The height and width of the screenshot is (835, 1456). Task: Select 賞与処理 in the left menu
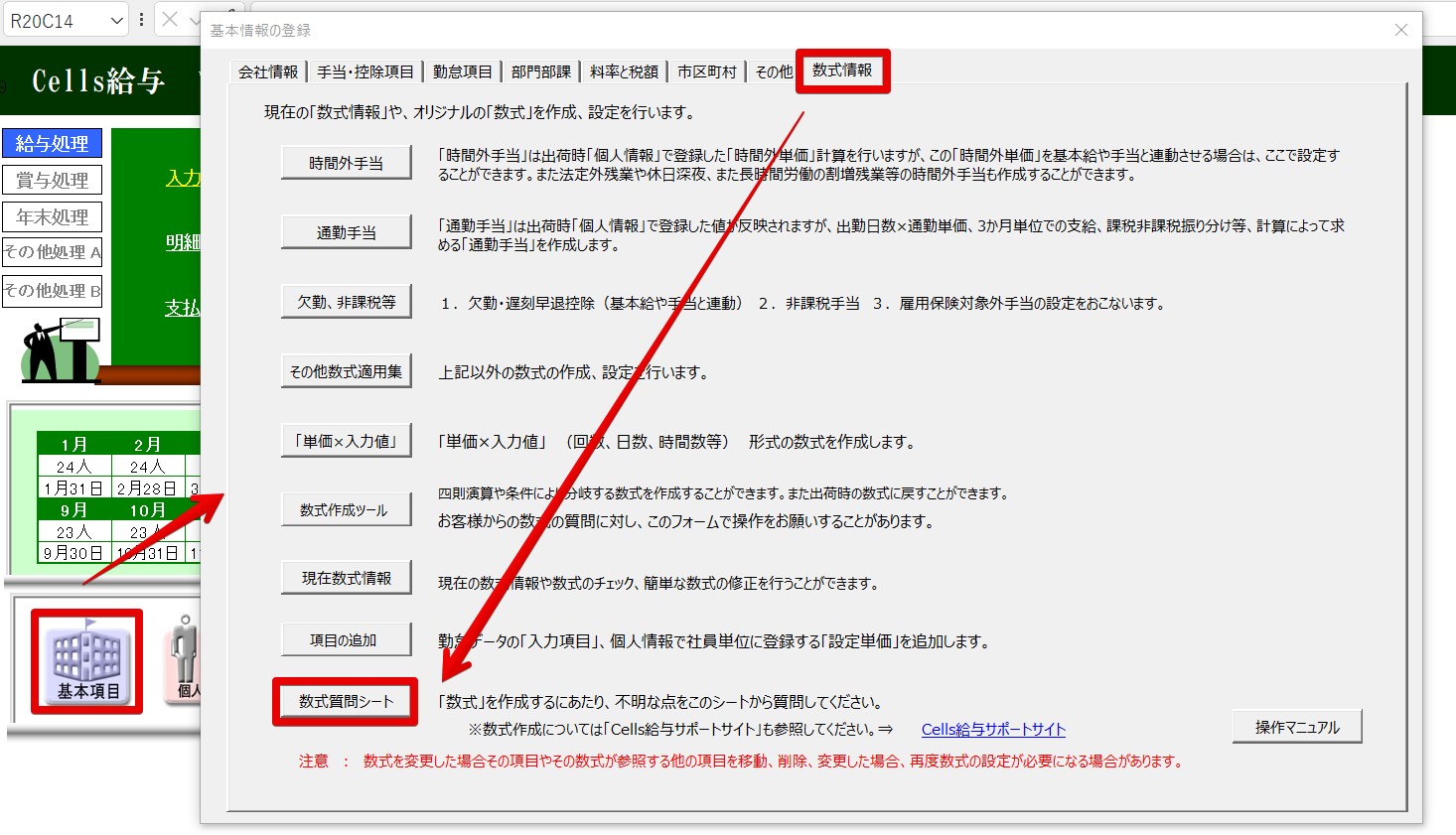coord(53,181)
